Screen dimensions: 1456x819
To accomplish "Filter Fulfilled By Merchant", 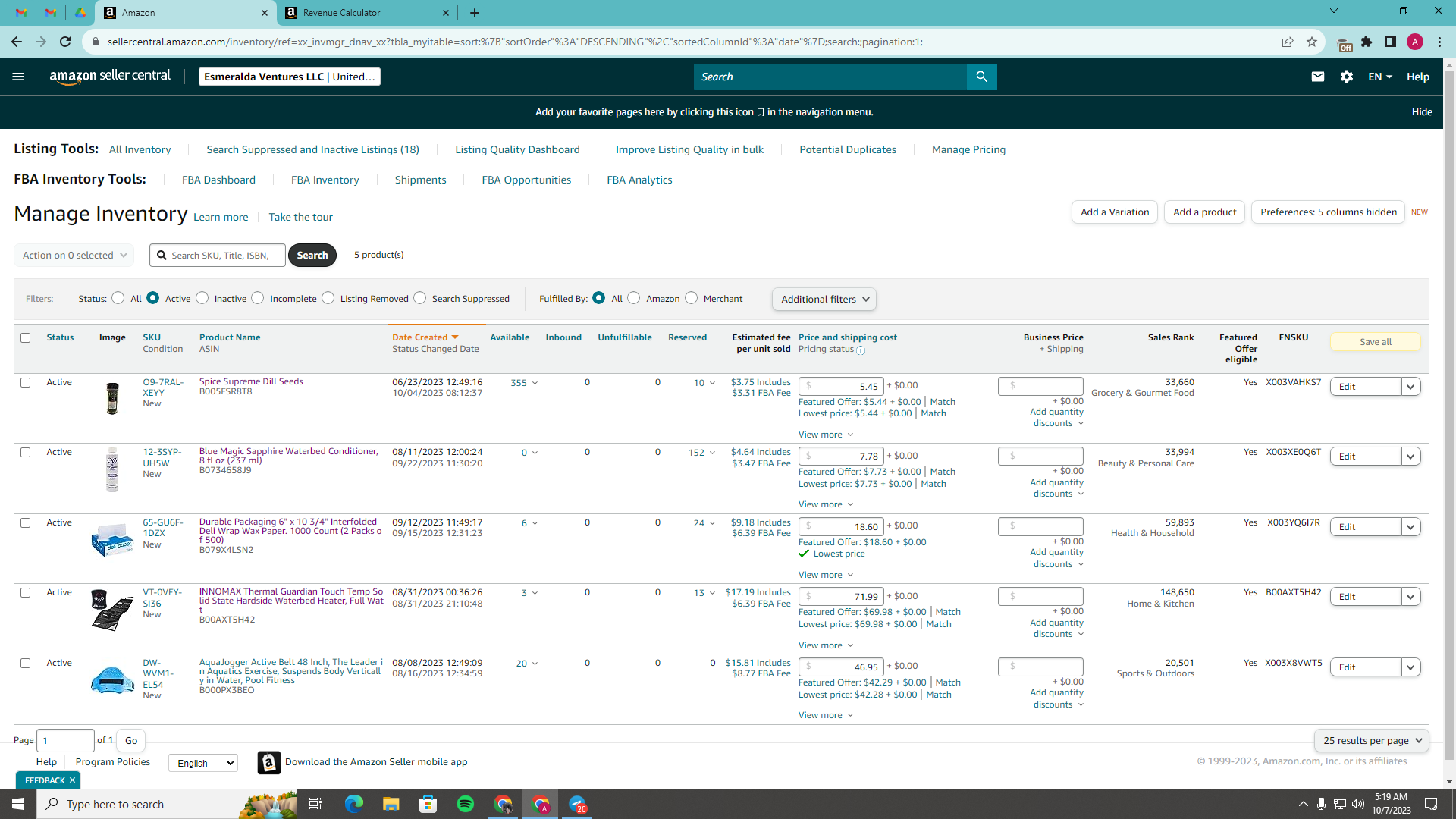I will (692, 298).
